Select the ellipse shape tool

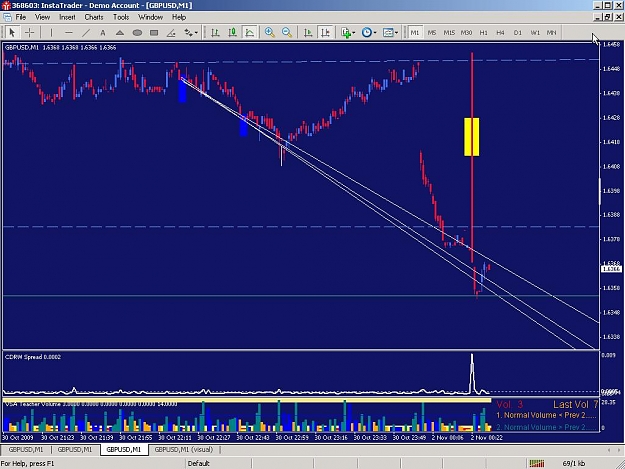[137, 33]
